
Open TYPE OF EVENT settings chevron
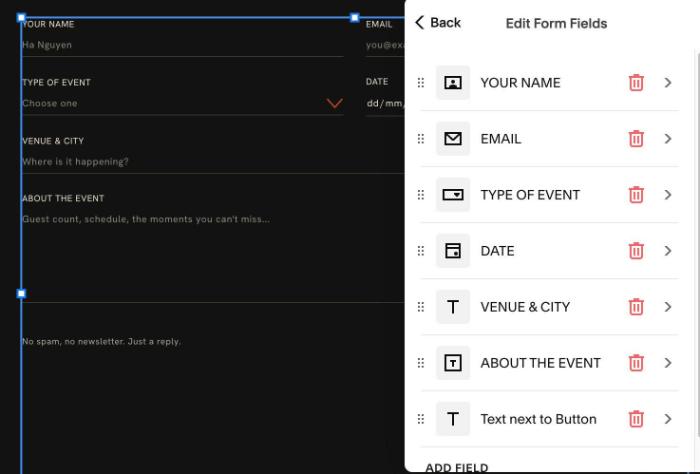coord(668,195)
